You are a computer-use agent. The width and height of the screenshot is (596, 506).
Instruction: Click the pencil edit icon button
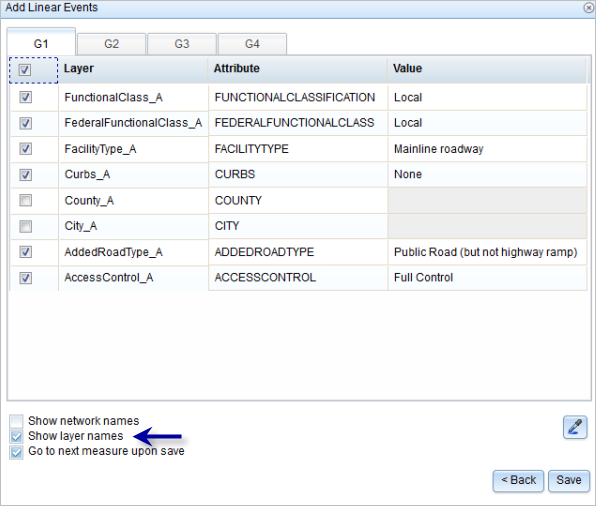point(575,427)
